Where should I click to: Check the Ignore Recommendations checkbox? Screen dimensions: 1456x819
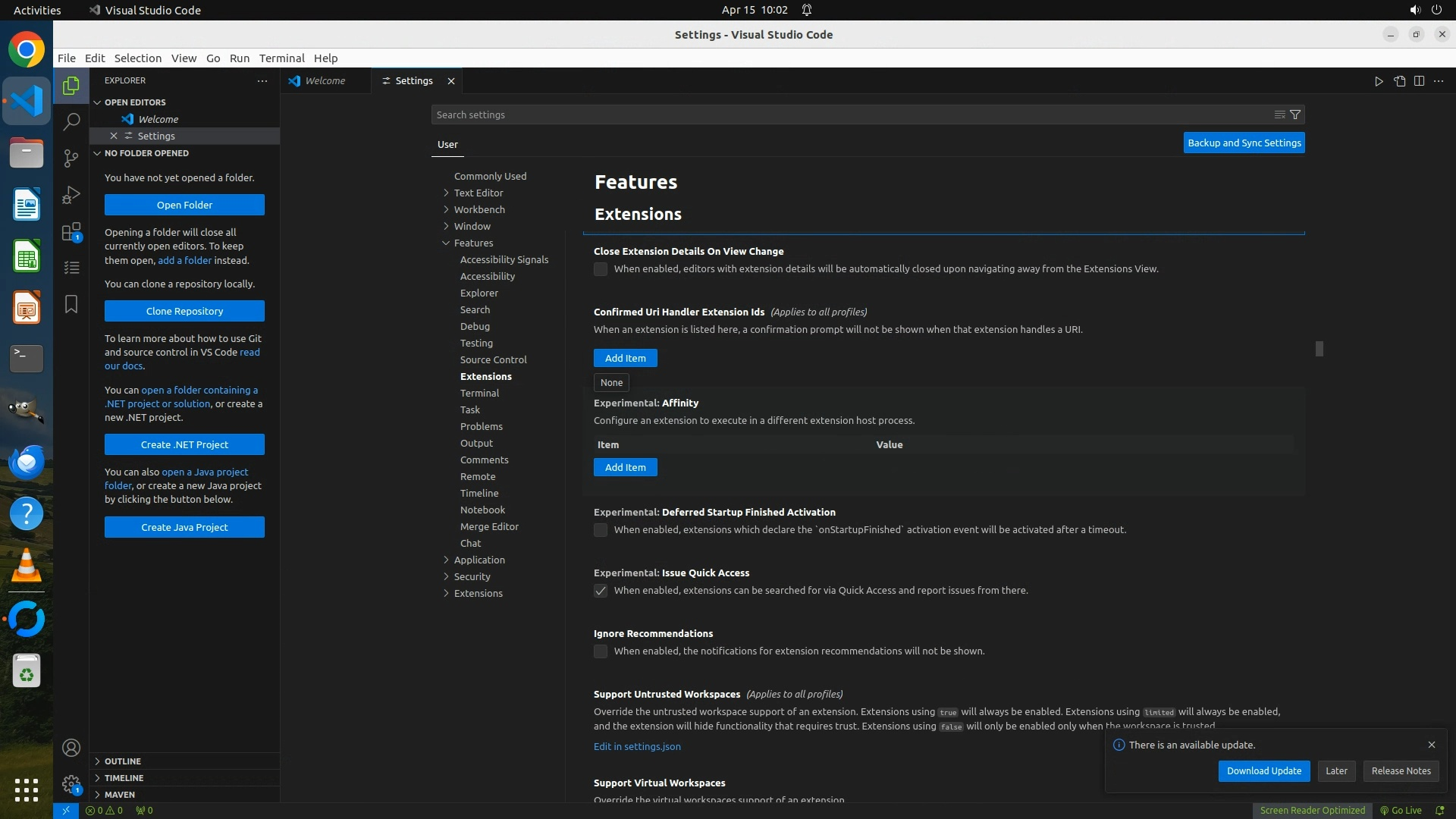pyautogui.click(x=601, y=651)
